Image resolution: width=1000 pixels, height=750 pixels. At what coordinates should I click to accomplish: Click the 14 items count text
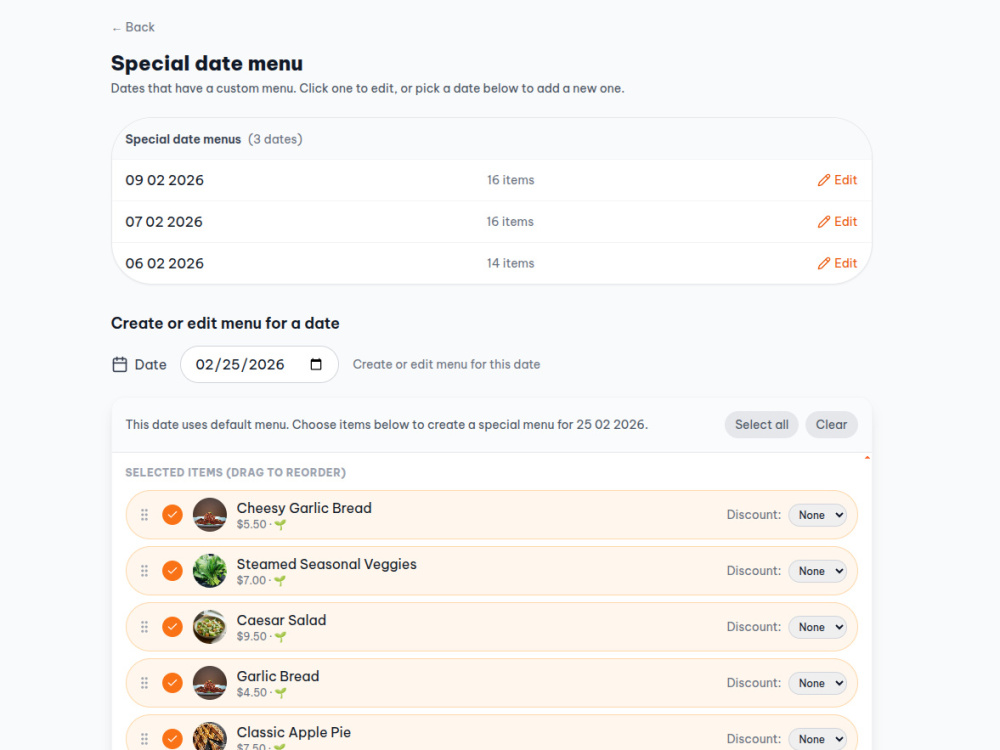tap(510, 263)
